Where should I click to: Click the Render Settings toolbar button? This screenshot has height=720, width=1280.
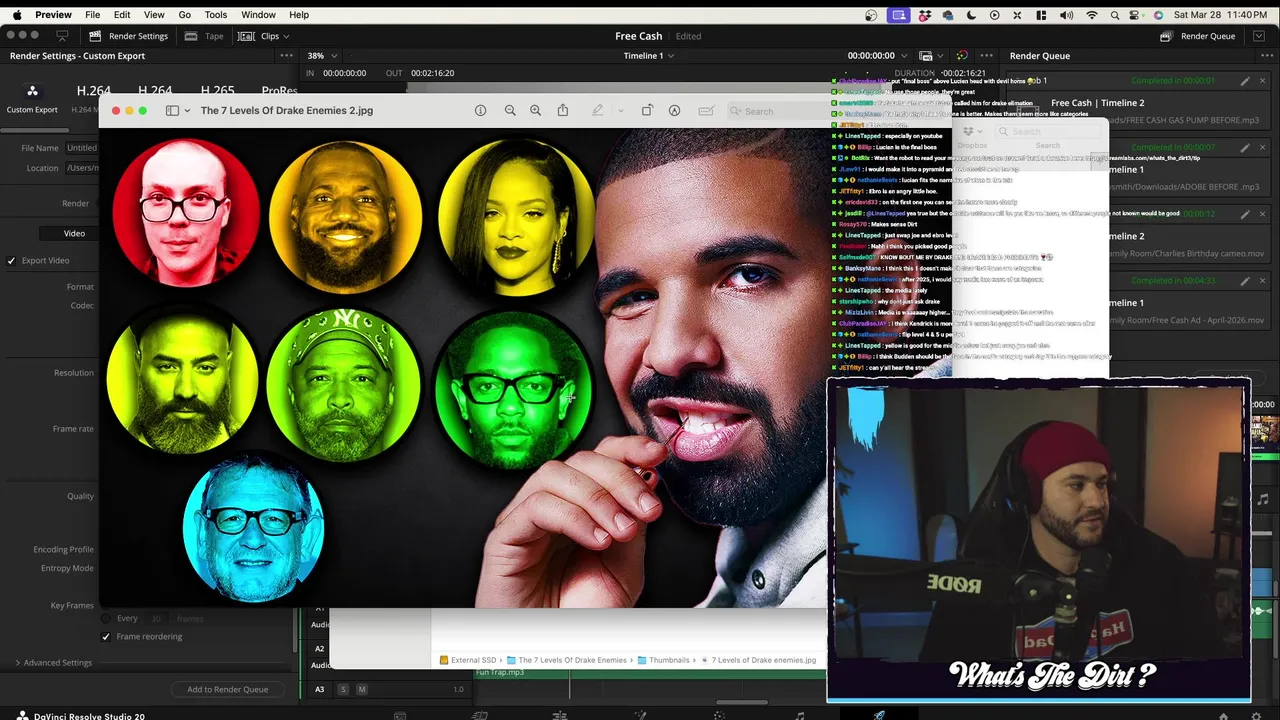tap(128, 36)
